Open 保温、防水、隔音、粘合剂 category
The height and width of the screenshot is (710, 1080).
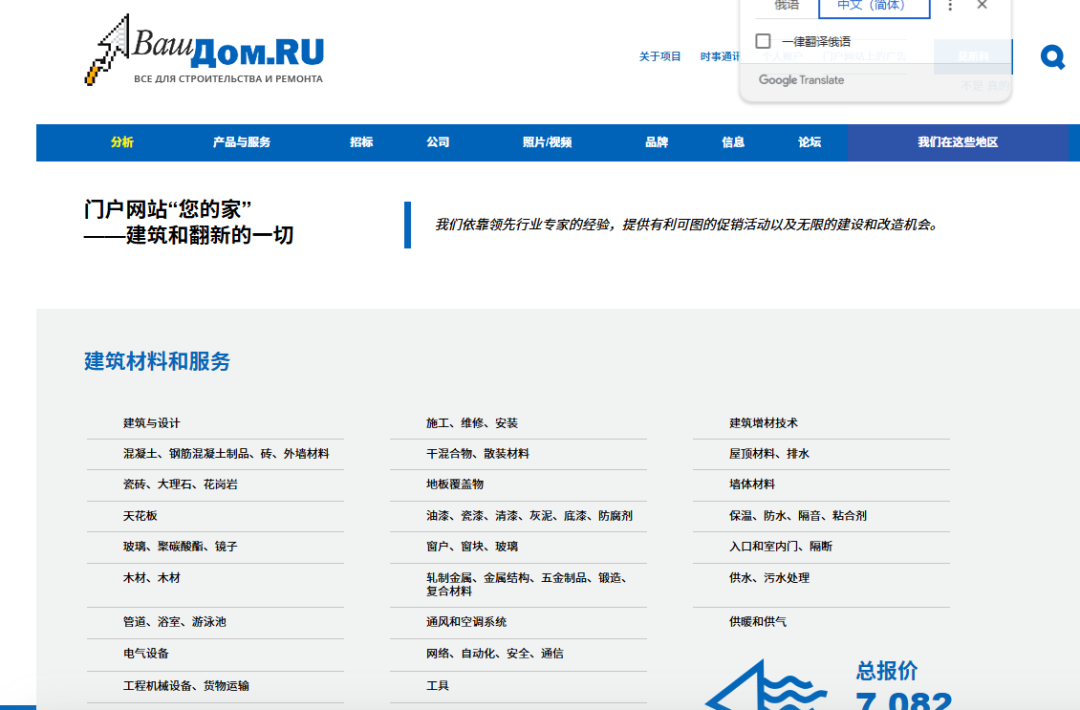[x=798, y=516]
